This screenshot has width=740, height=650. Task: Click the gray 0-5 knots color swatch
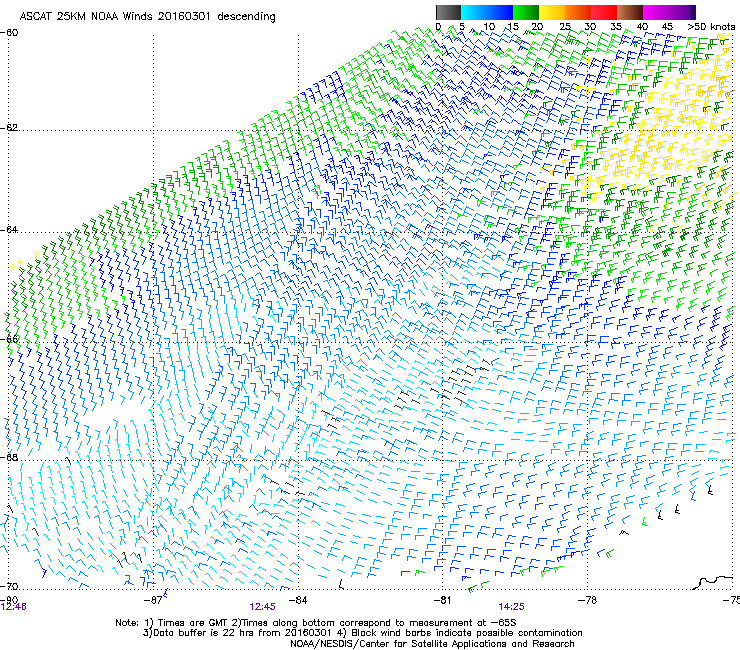click(448, 12)
